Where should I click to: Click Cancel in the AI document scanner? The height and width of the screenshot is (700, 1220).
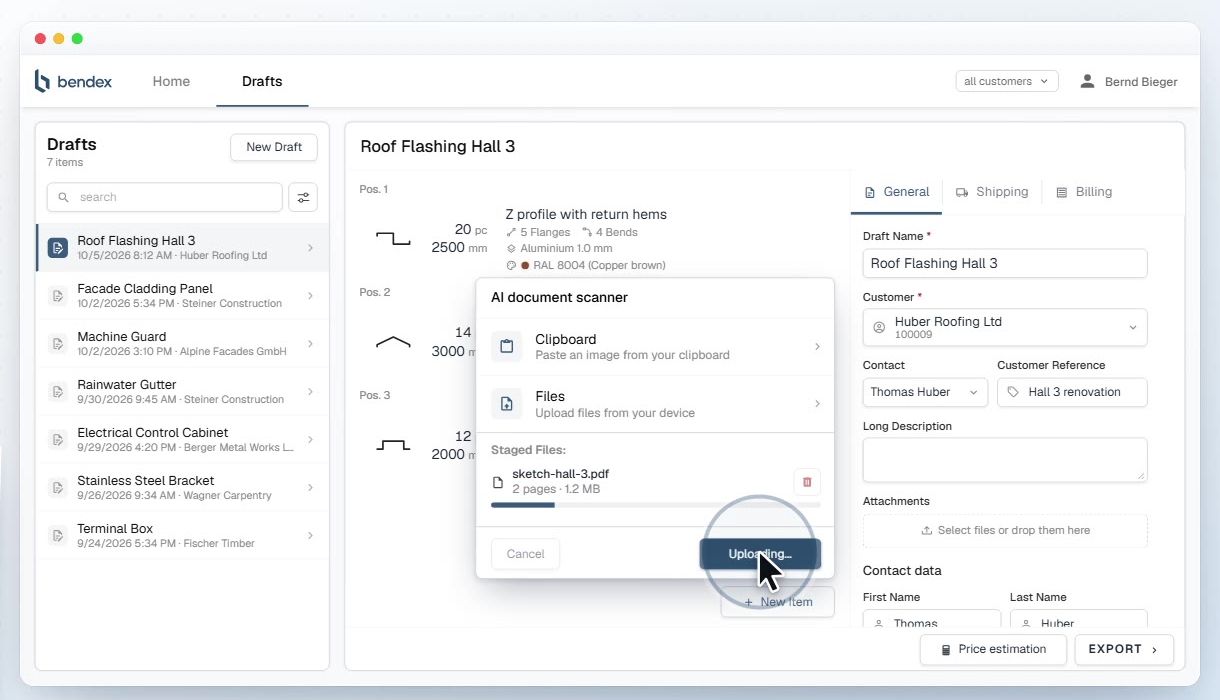tap(525, 554)
